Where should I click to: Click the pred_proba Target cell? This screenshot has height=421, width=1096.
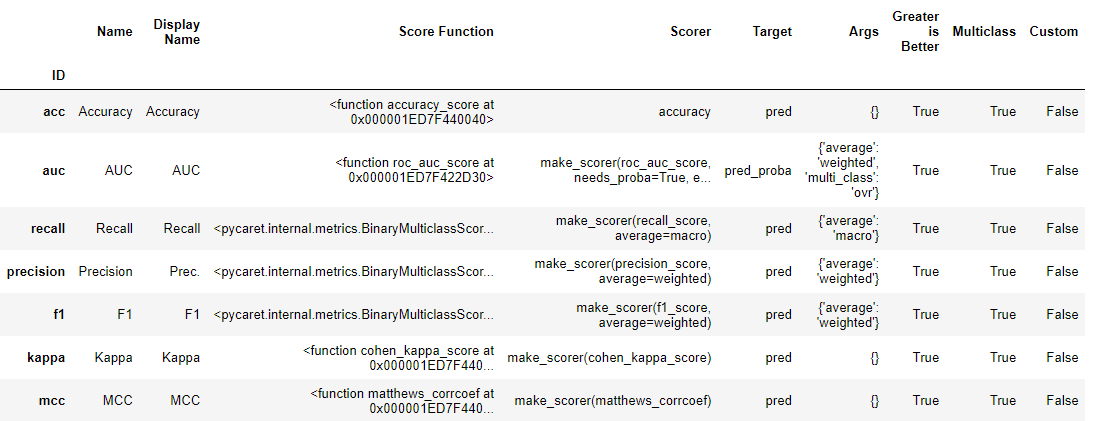click(758, 171)
